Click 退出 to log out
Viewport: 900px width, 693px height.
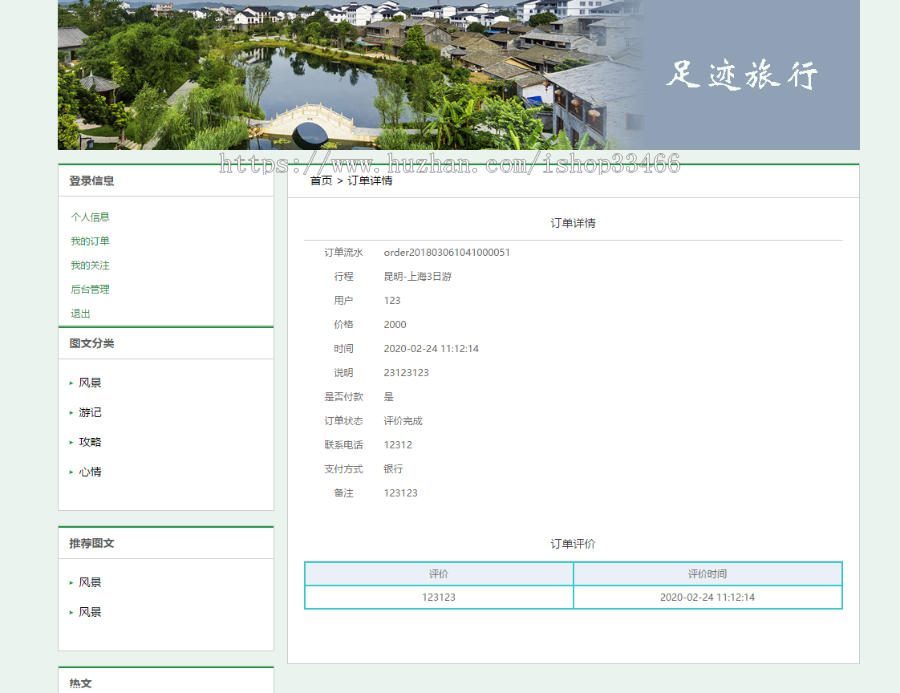tap(80, 313)
